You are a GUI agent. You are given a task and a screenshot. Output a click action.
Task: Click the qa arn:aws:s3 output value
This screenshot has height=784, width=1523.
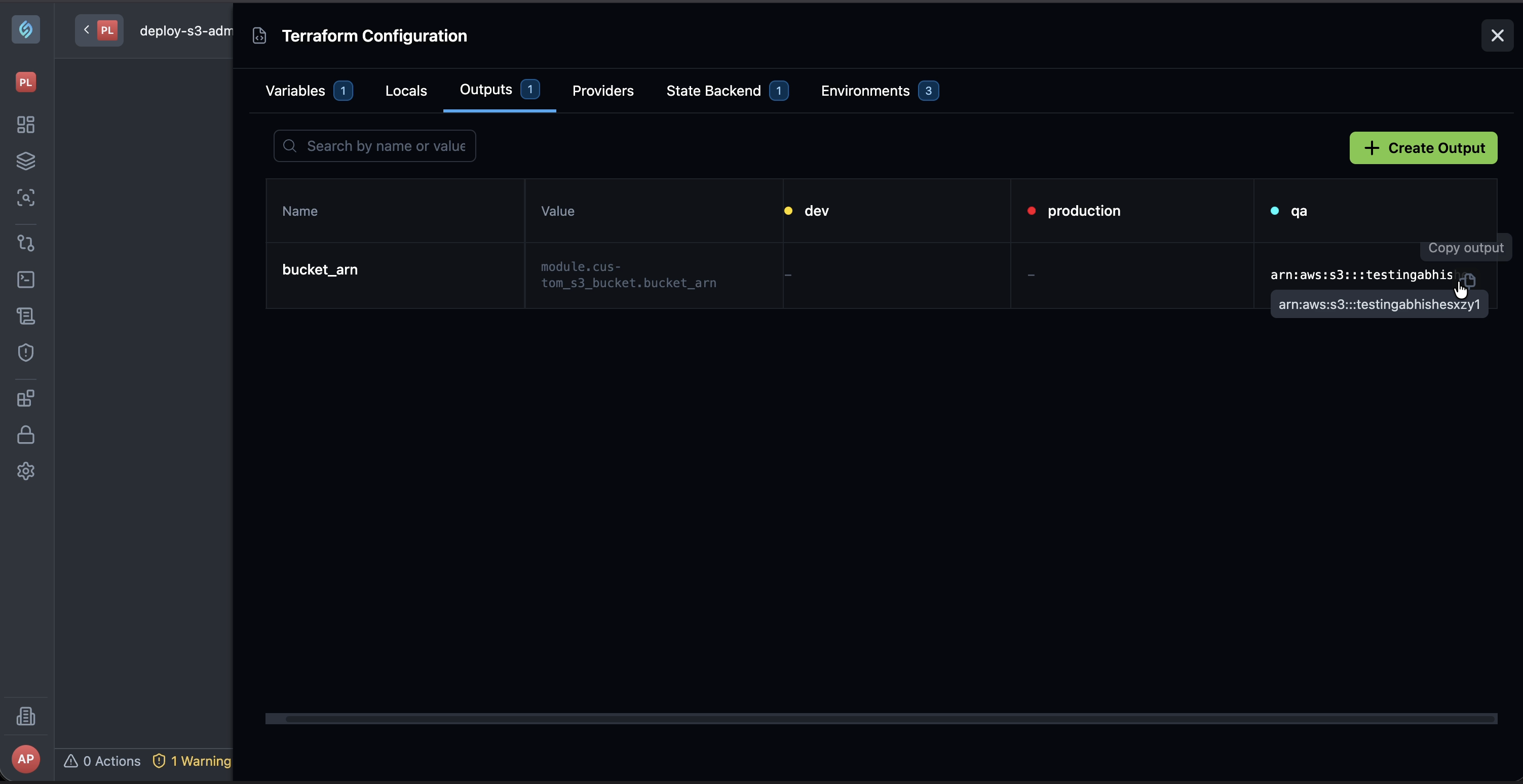1361,275
